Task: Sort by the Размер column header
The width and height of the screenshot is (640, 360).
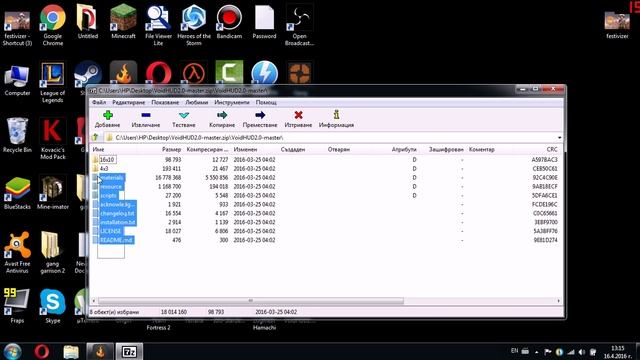Action: click(x=171, y=149)
